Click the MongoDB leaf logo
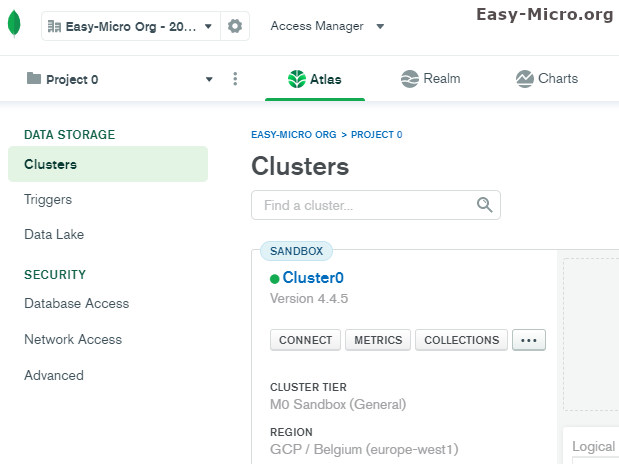The width and height of the screenshot is (619, 464). click(14, 24)
